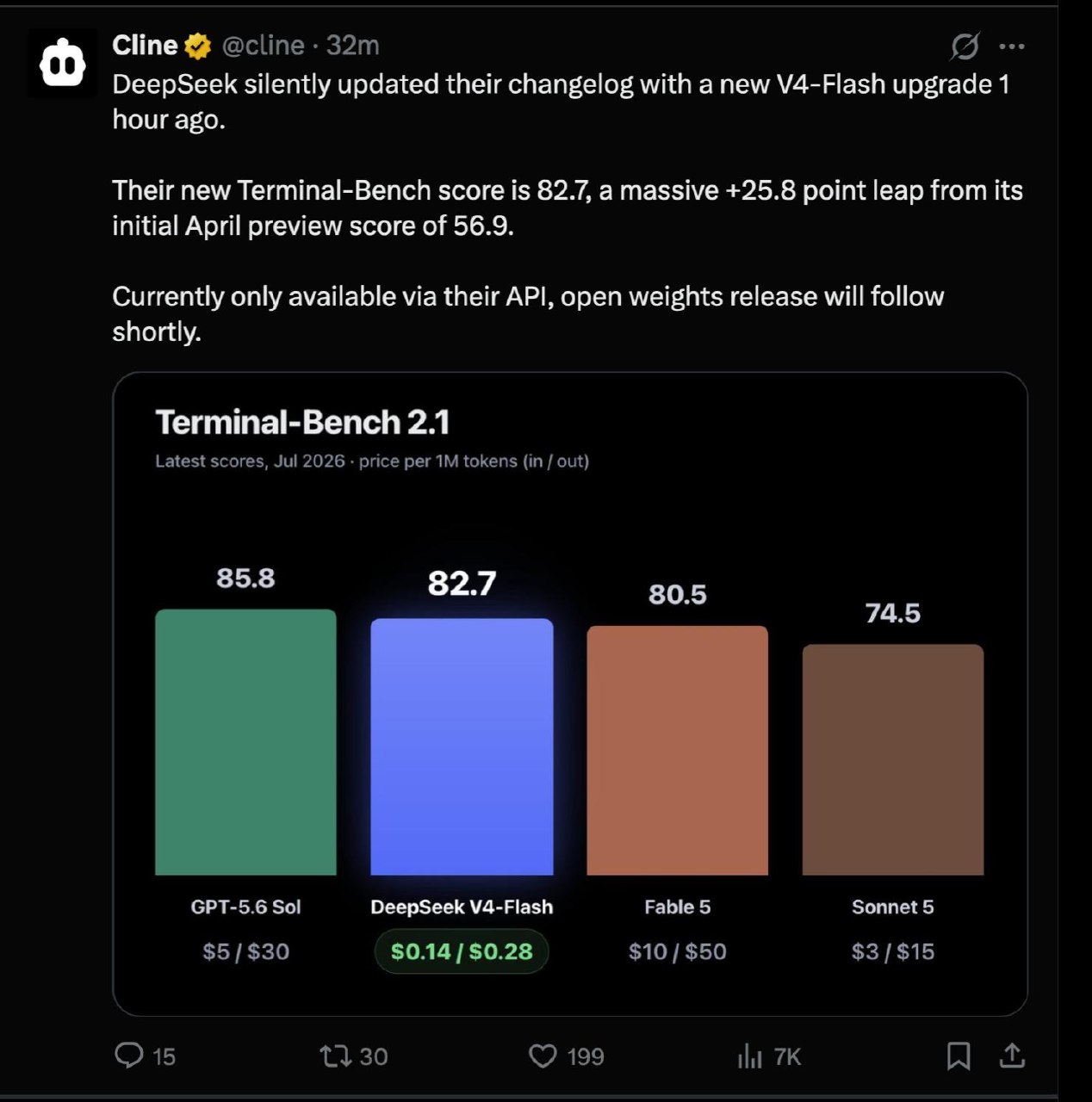Click the blue DeepSeek V4-Flash bar

[462, 746]
